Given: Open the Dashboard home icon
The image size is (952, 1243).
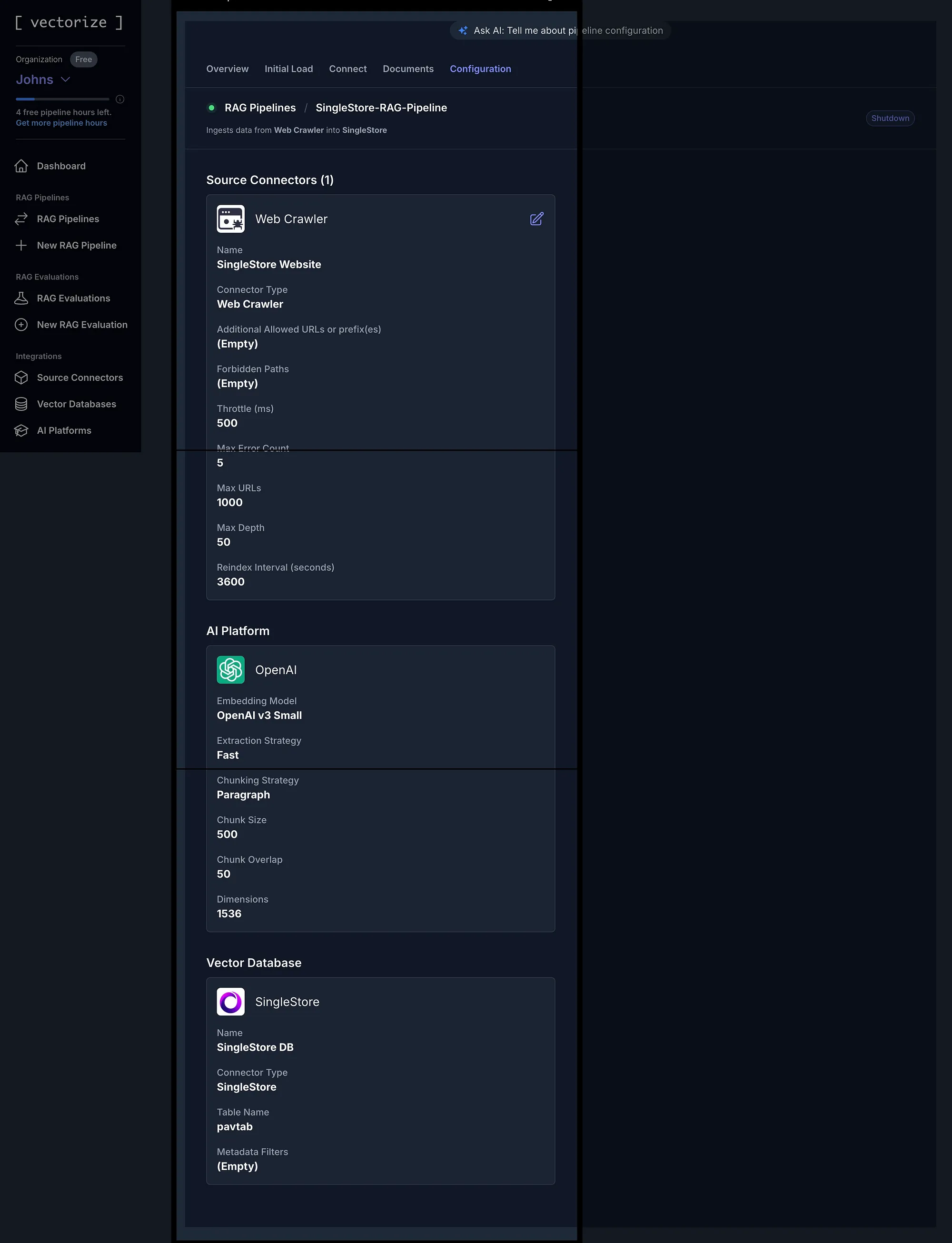Looking at the screenshot, I should (x=21, y=166).
